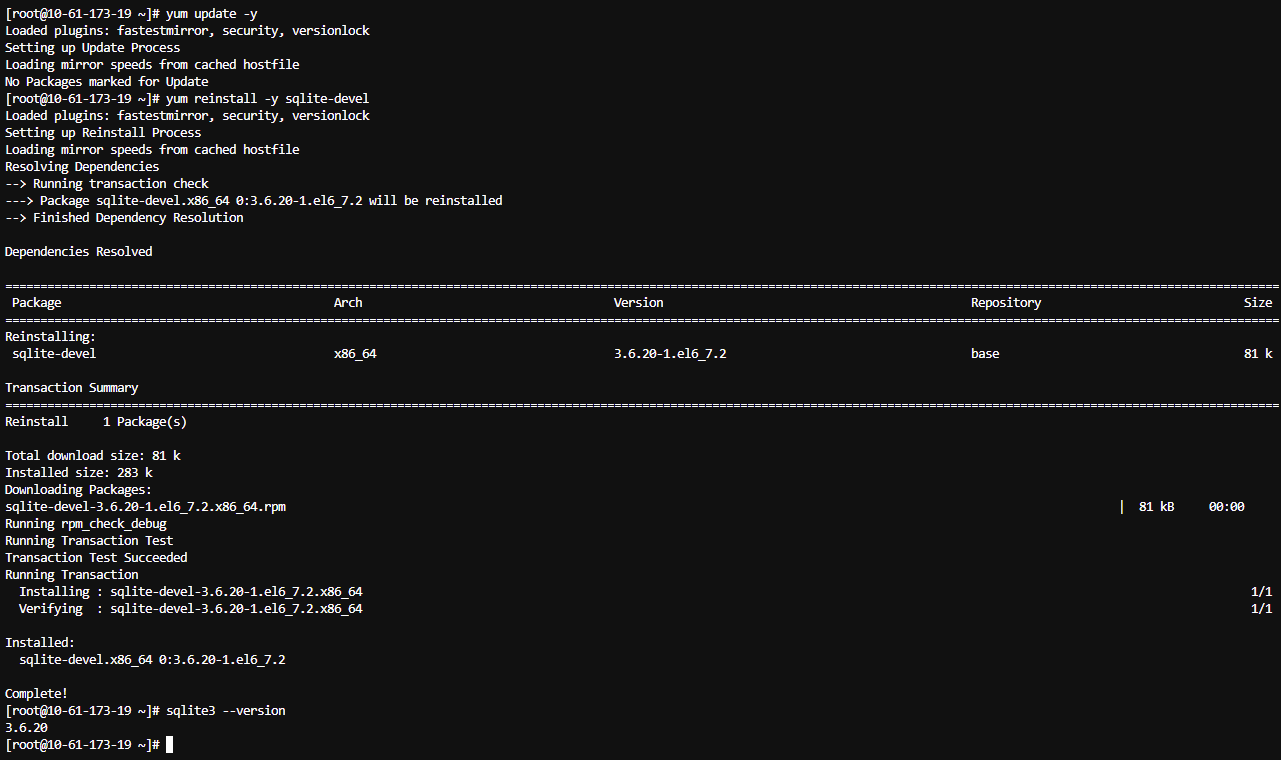Screen dimensions: 1281x760
Task: Click the 'Package' column header
Action: (x=37, y=302)
